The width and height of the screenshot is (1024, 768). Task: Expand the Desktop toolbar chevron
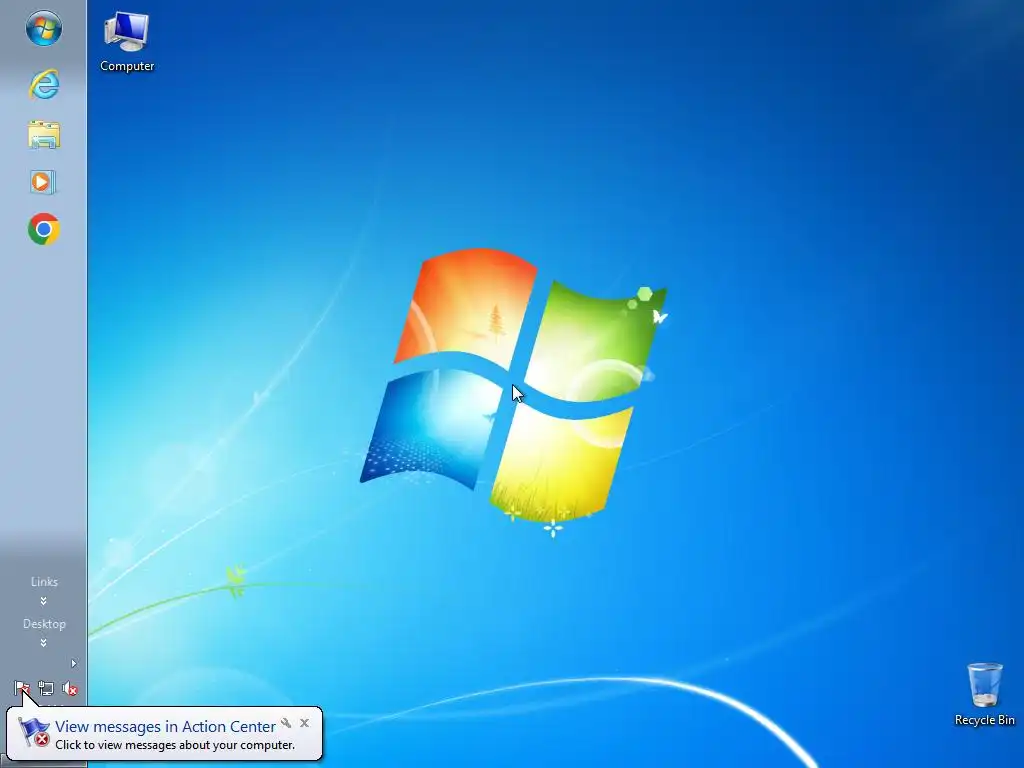pos(44,643)
